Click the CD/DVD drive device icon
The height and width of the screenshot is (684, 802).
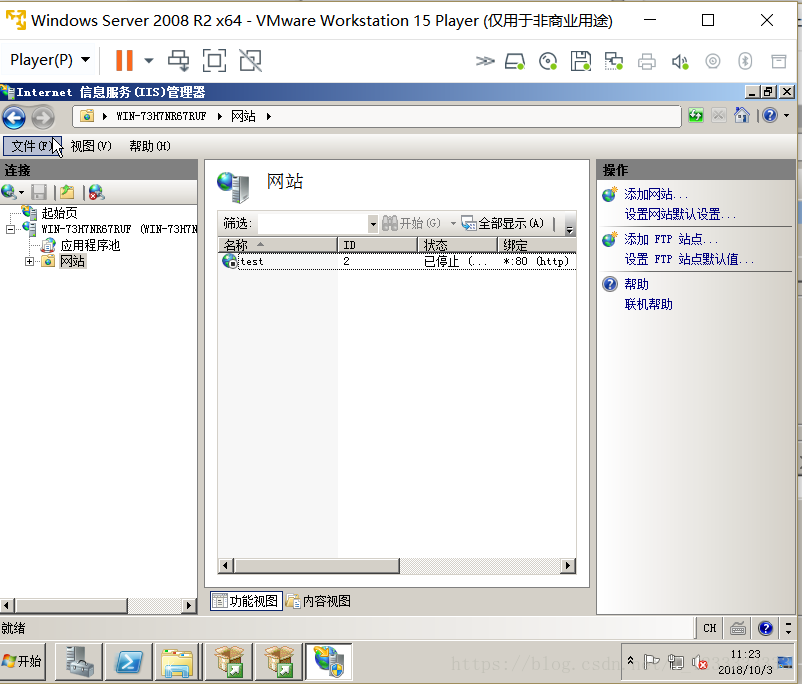click(548, 61)
